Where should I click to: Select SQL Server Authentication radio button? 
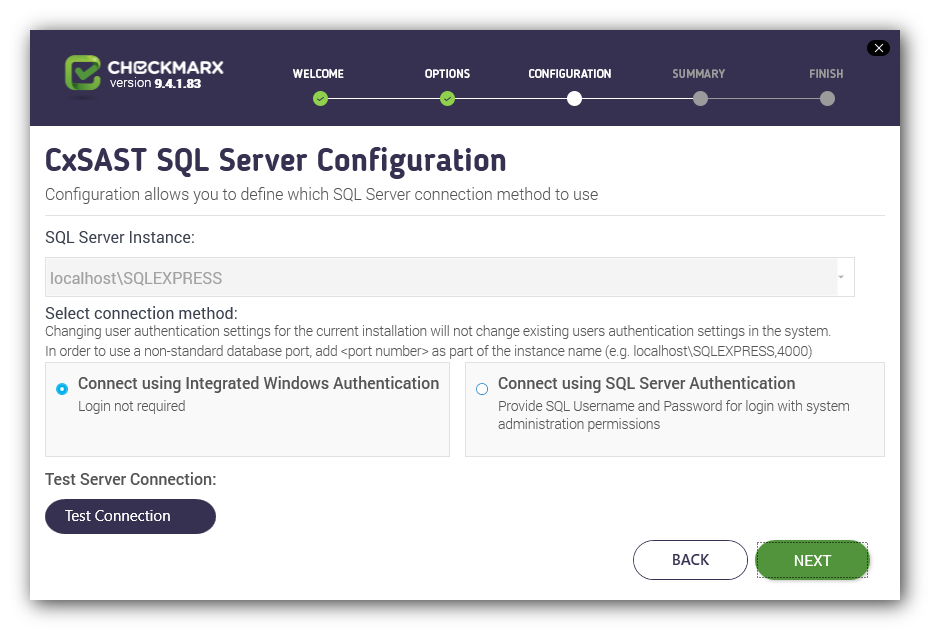[482, 389]
